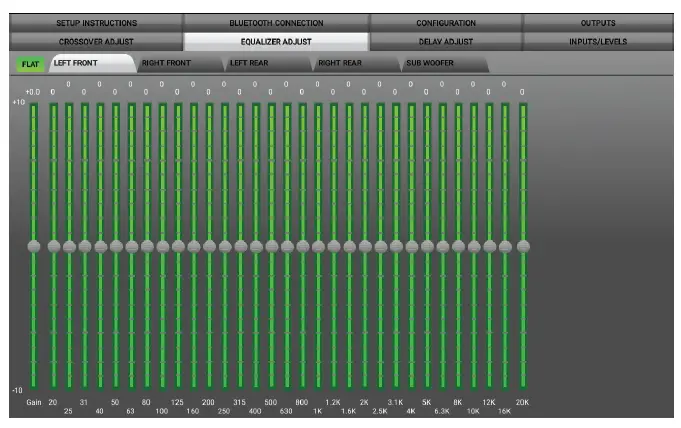681x428 pixels.
Task: Click the 20K band slider knob
Action: click(523, 246)
